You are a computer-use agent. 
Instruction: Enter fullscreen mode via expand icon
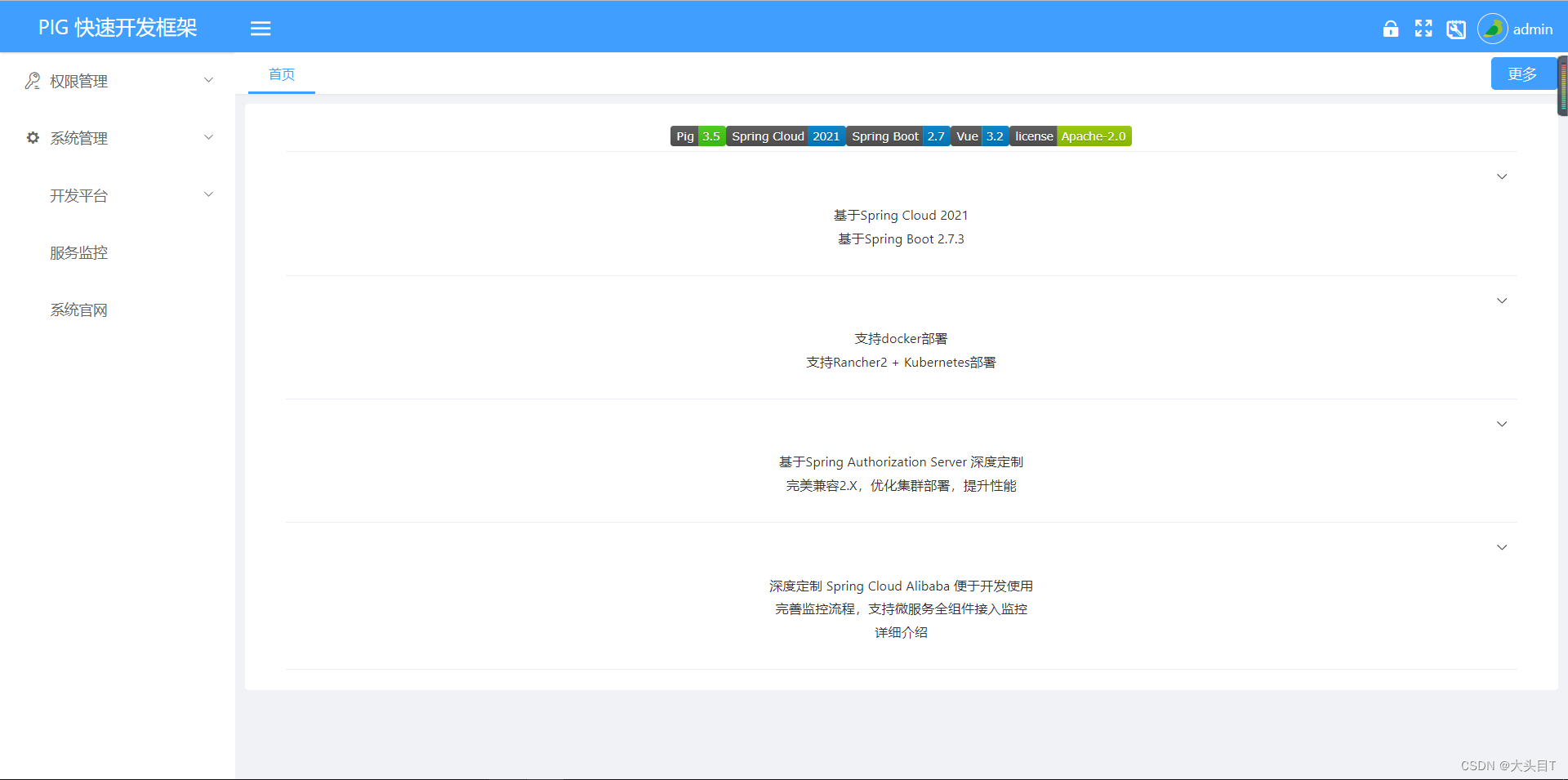[1423, 29]
